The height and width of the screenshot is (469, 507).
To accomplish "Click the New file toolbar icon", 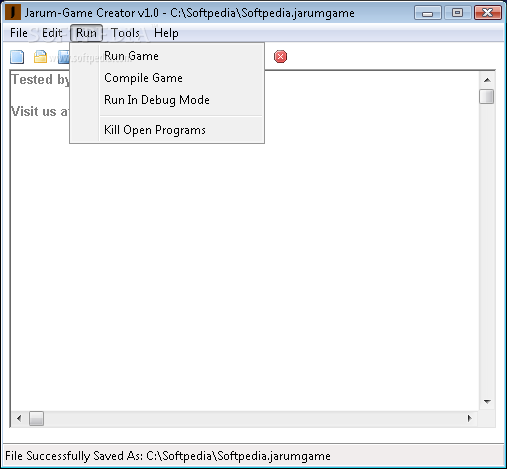I will 17,57.
